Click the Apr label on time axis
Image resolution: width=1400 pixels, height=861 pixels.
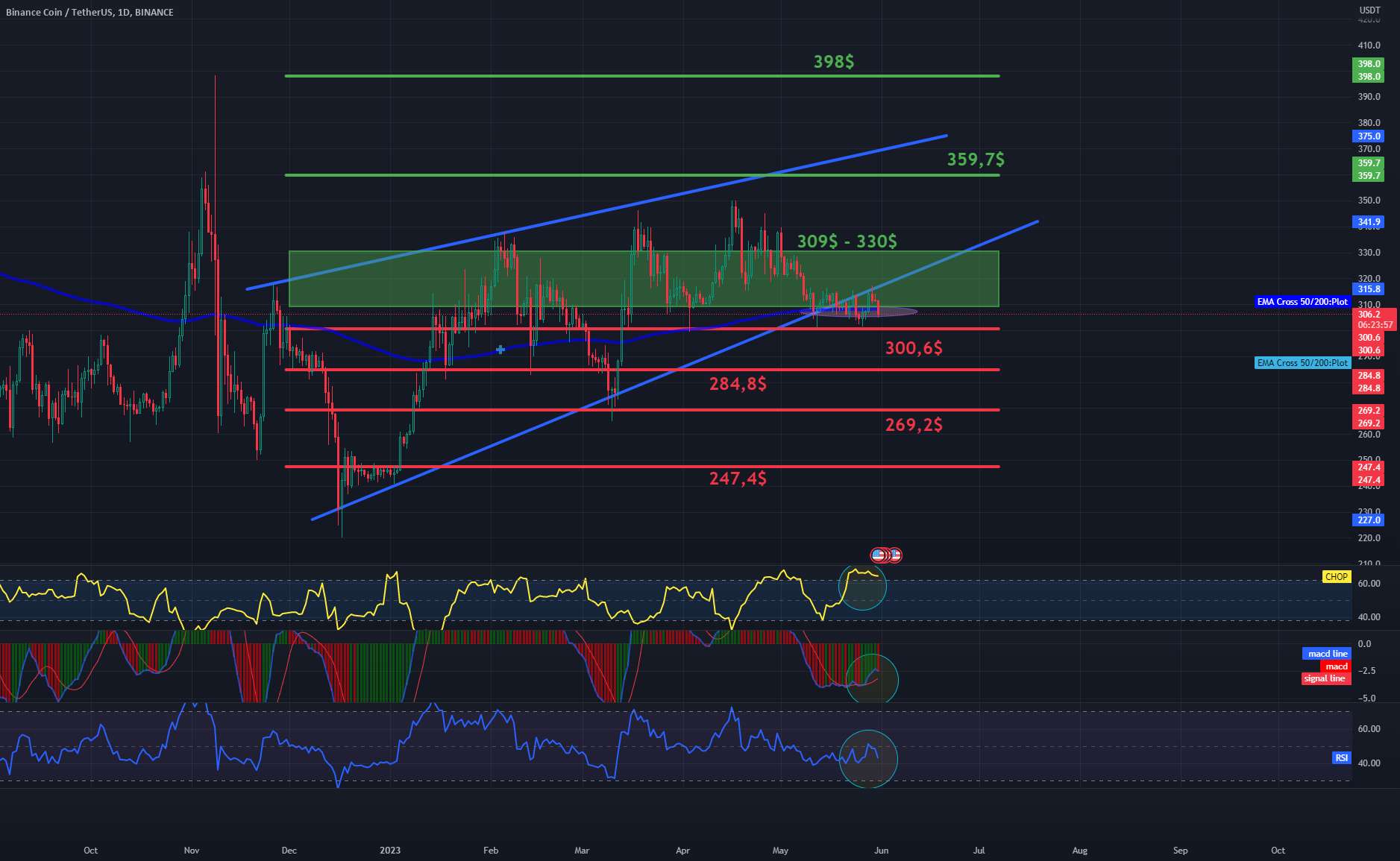click(682, 851)
